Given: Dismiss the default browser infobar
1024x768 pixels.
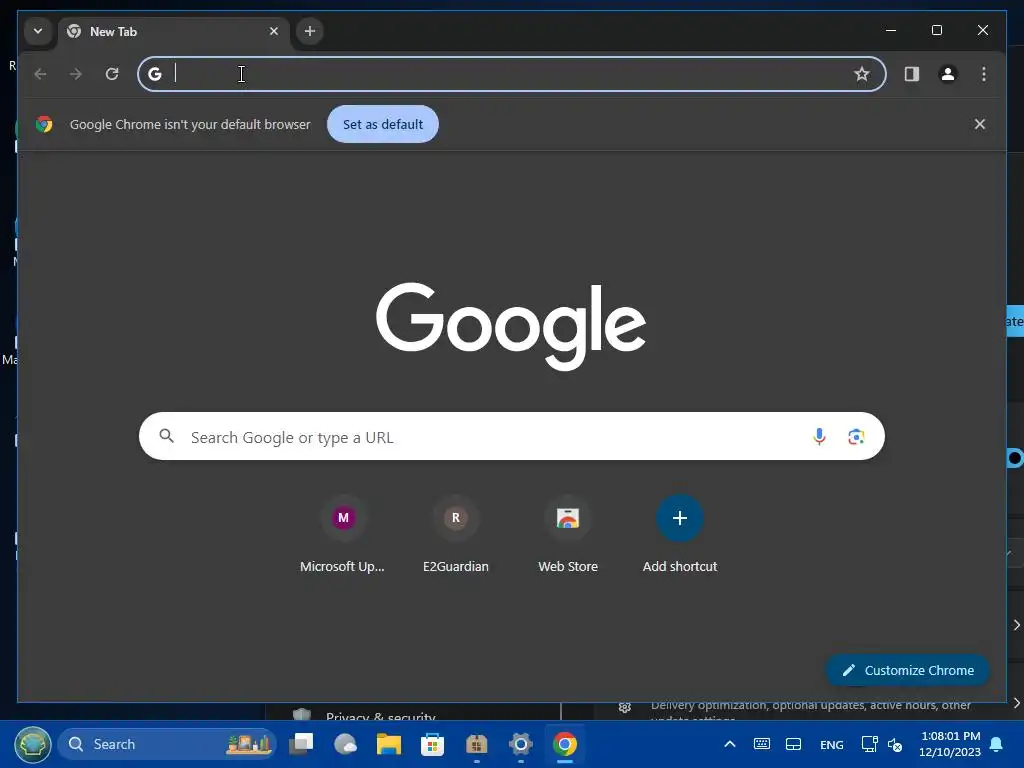Looking at the screenshot, I should 980,124.
